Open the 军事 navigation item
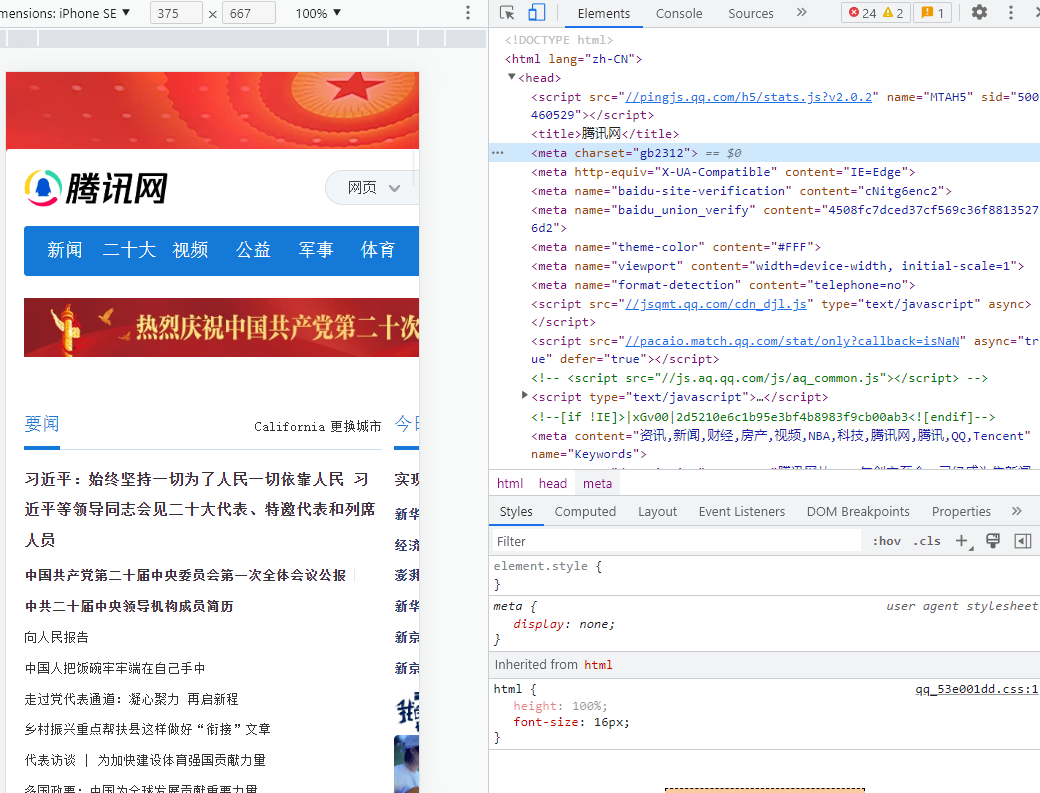Image resolution: width=1040 pixels, height=793 pixels. pyautogui.click(x=316, y=250)
